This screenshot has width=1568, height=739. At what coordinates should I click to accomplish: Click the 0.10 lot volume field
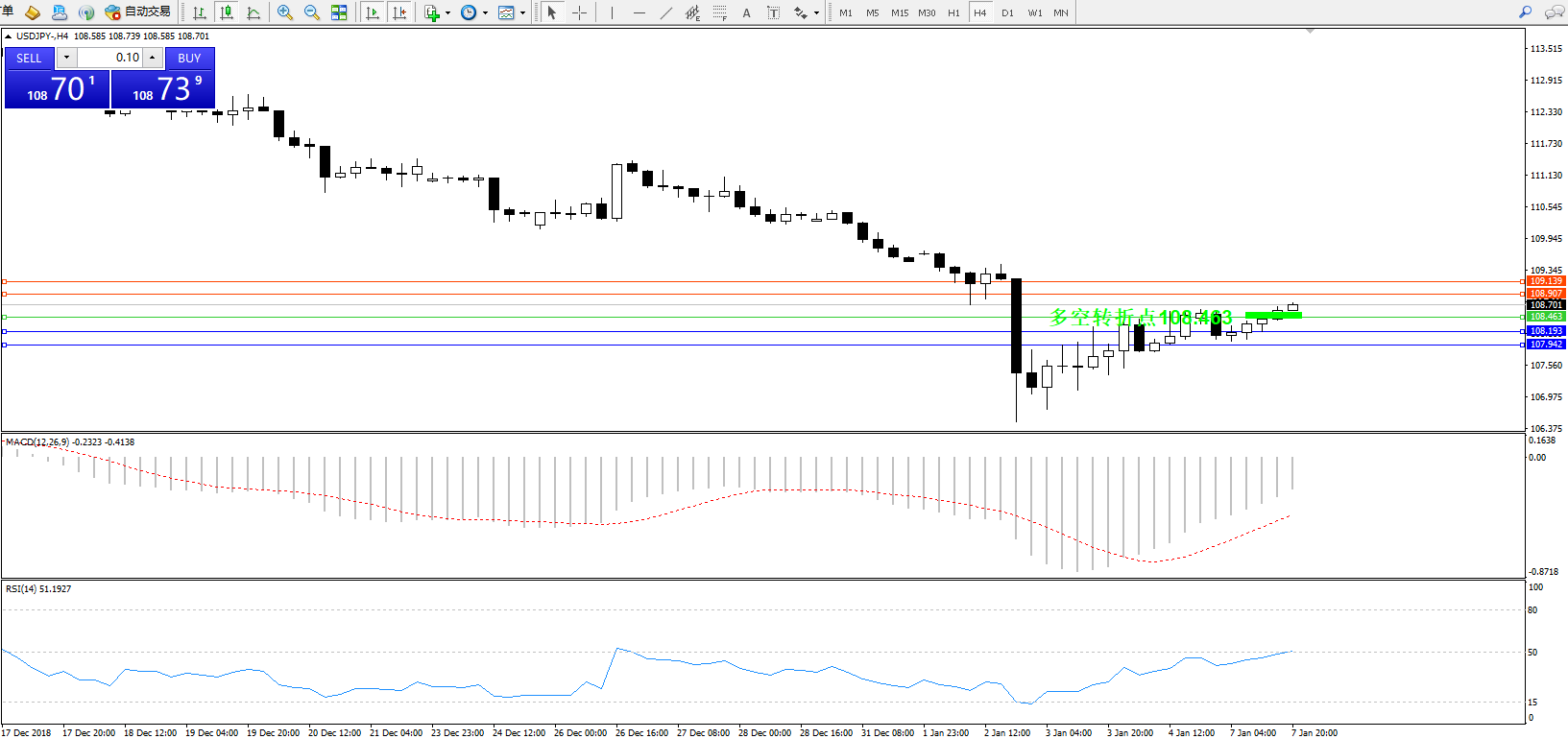[109, 58]
